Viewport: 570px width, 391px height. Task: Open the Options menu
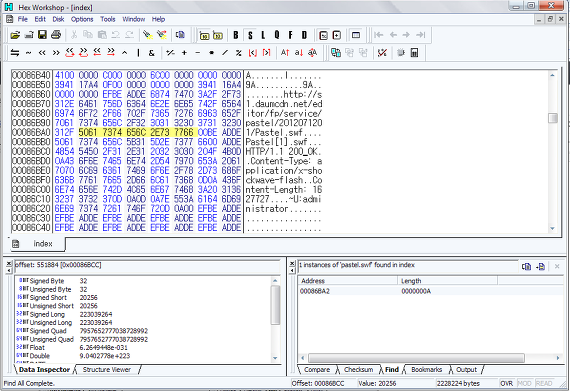(x=82, y=19)
